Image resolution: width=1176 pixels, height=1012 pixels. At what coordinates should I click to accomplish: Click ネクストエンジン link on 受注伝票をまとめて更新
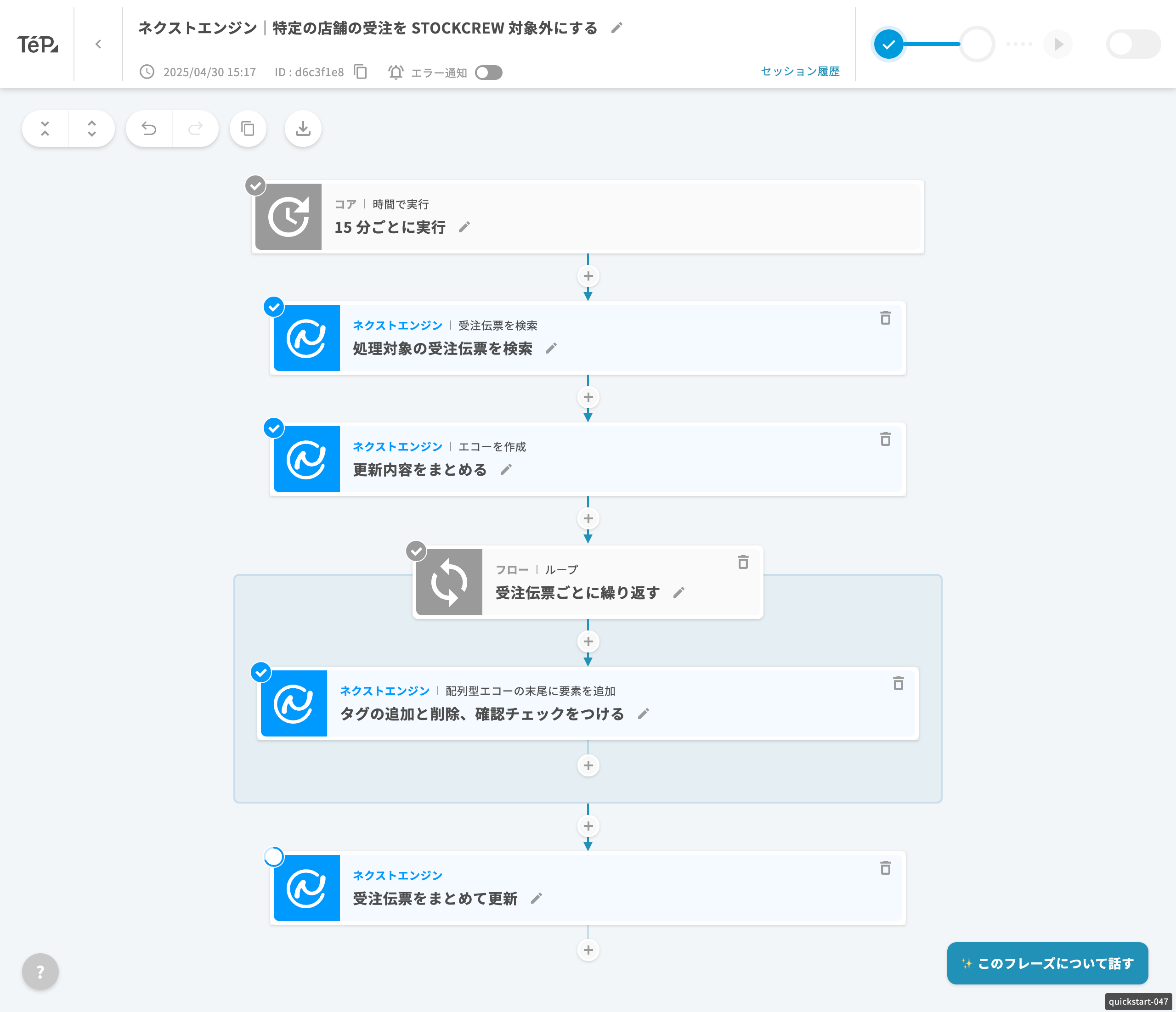point(397,875)
